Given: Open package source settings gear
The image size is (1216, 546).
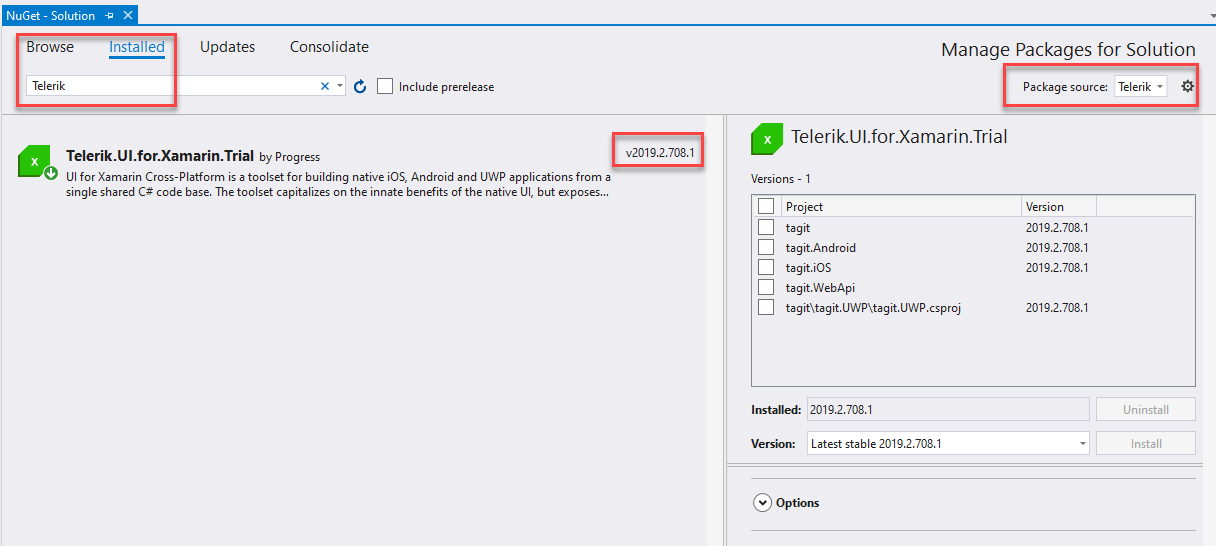Looking at the screenshot, I should click(1187, 87).
